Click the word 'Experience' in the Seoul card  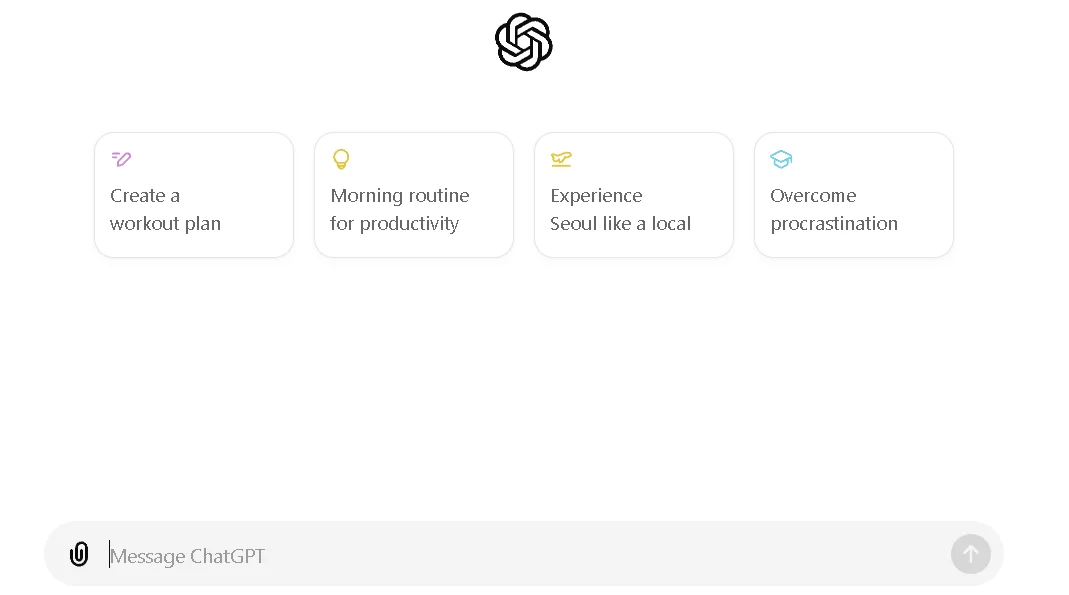click(x=597, y=196)
